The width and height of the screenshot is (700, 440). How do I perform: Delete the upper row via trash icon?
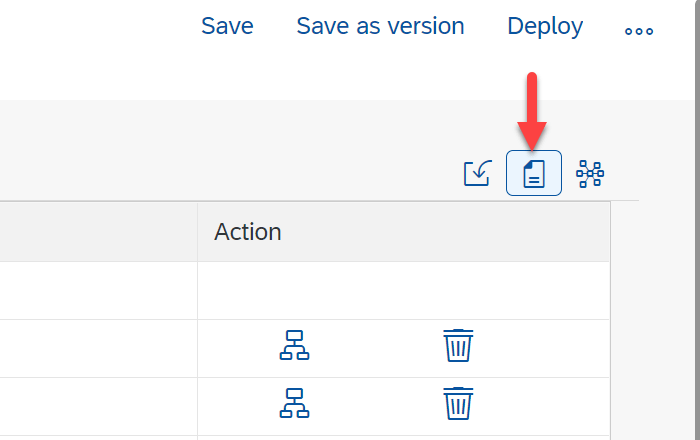[x=458, y=345]
